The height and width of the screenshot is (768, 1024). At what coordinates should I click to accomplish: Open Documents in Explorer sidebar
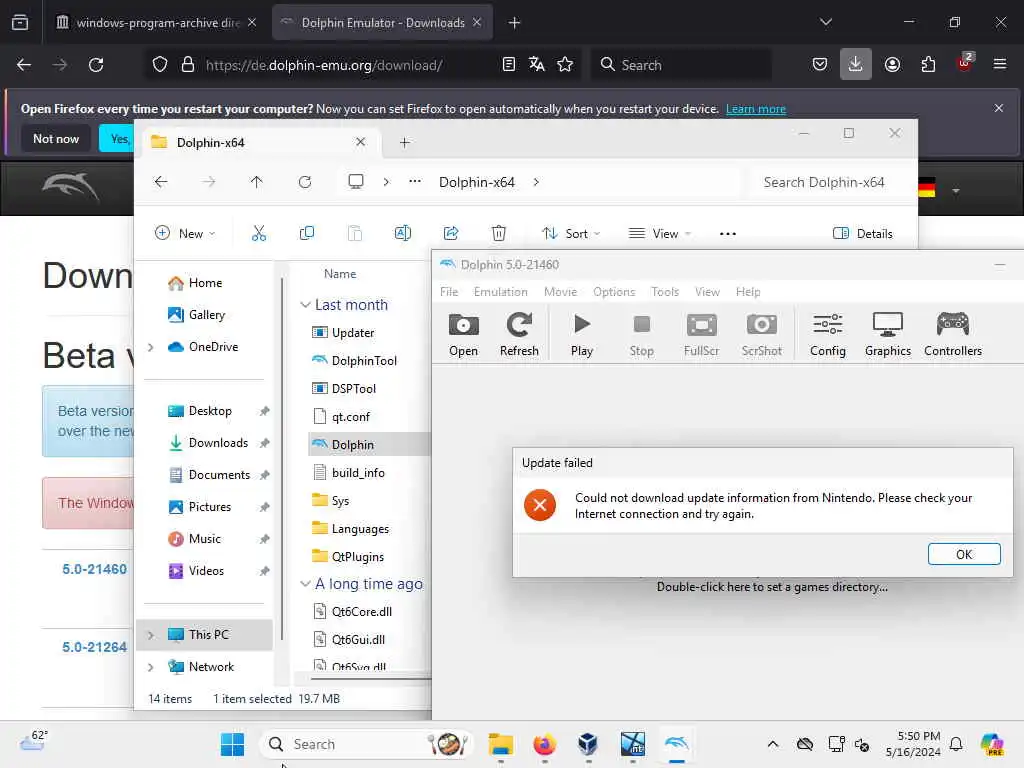coord(219,475)
